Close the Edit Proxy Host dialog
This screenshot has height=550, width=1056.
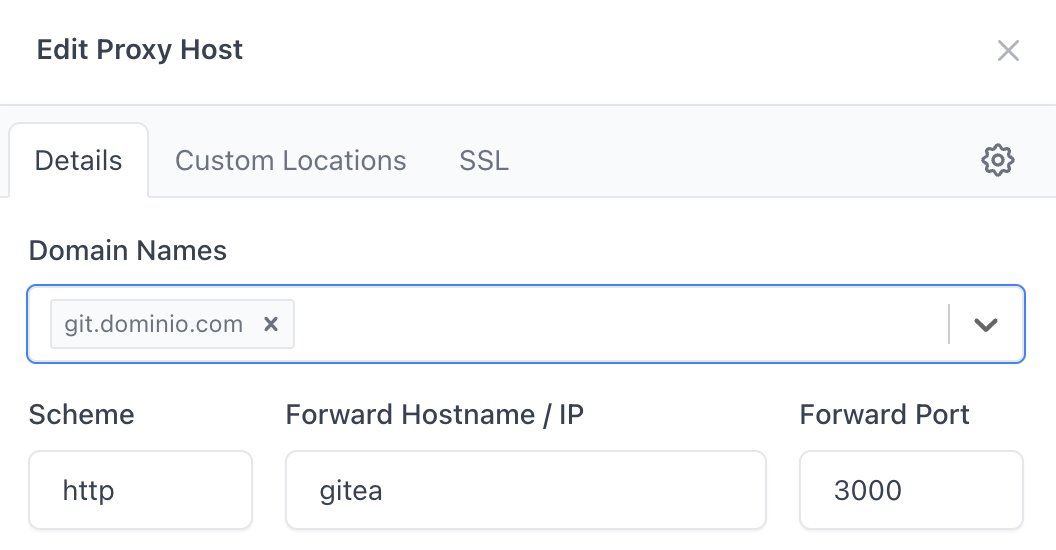click(1008, 51)
